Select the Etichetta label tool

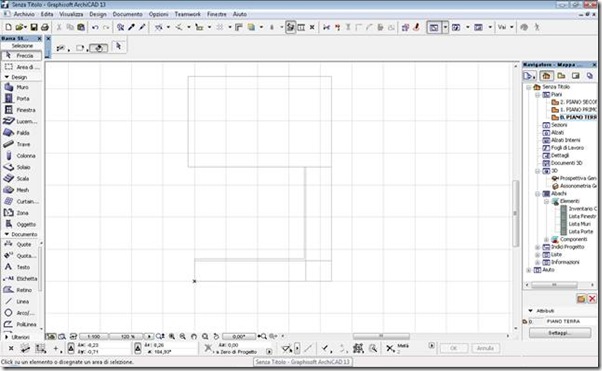click(x=21, y=278)
